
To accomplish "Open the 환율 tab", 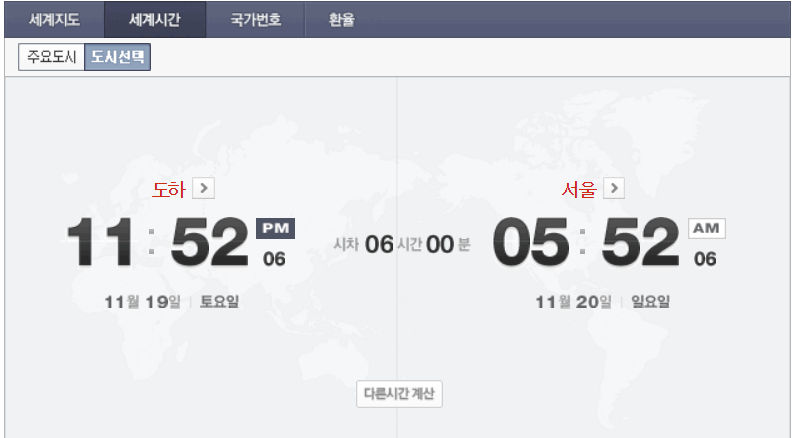I will point(342,20).
